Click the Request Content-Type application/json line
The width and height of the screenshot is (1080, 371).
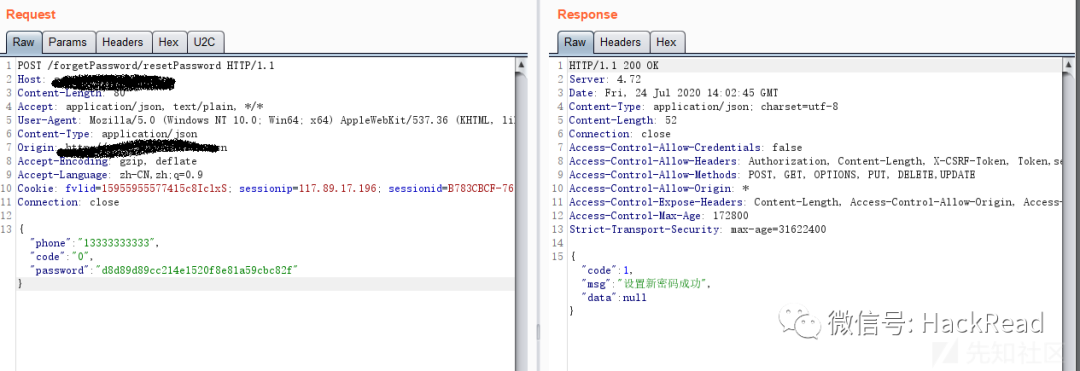coord(107,134)
